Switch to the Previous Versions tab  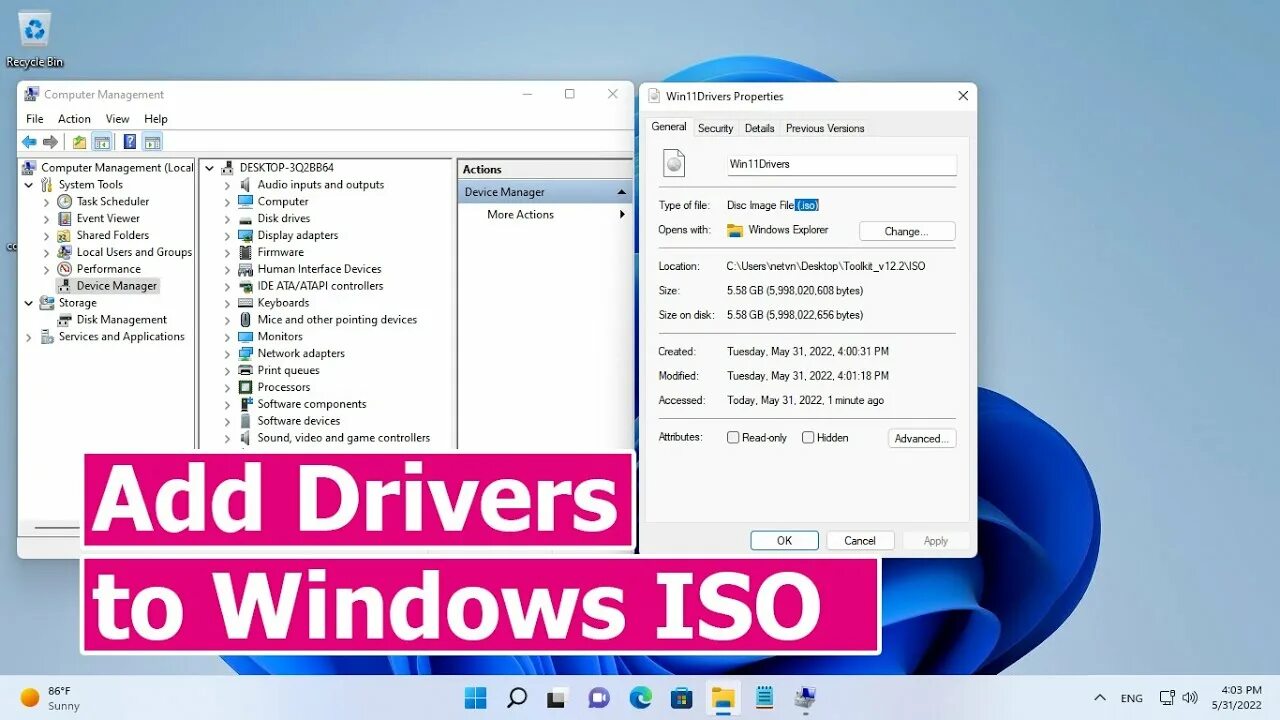pos(825,128)
